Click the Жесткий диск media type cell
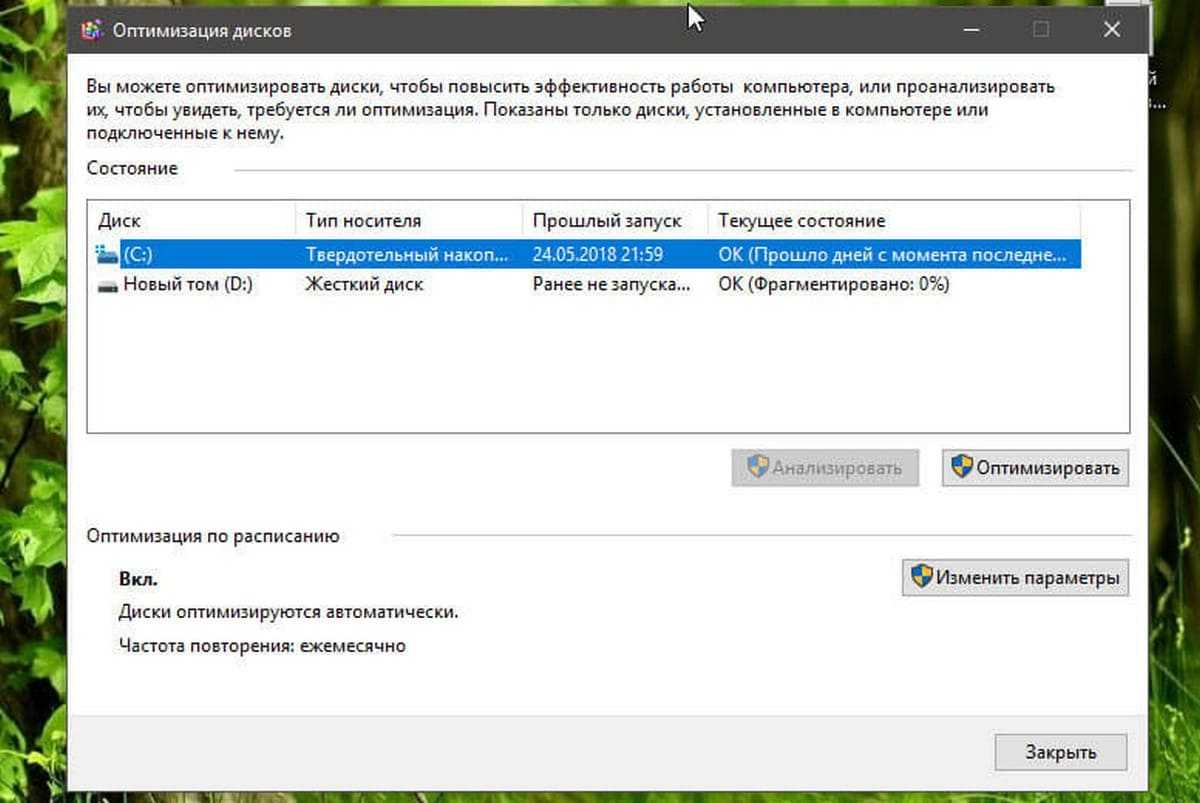This screenshot has width=1200, height=803. pos(364,285)
